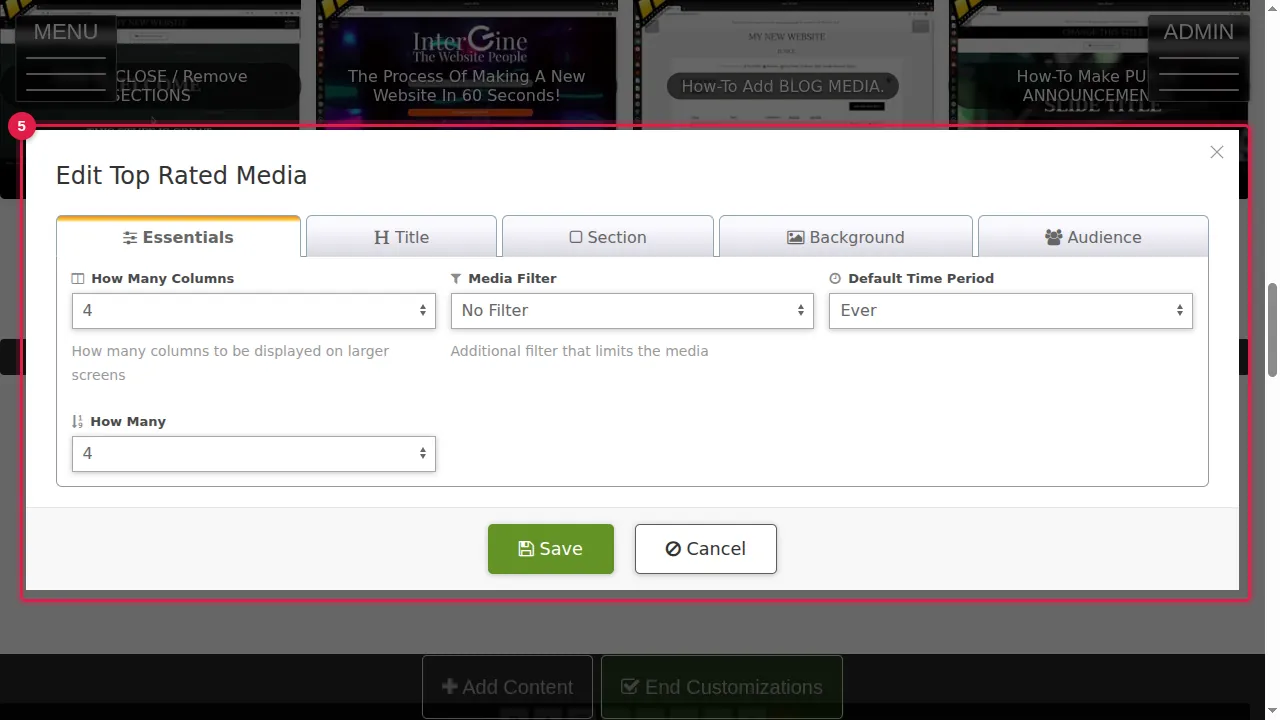The height and width of the screenshot is (720, 1280).
Task: Click the Cancel button
Action: click(706, 549)
